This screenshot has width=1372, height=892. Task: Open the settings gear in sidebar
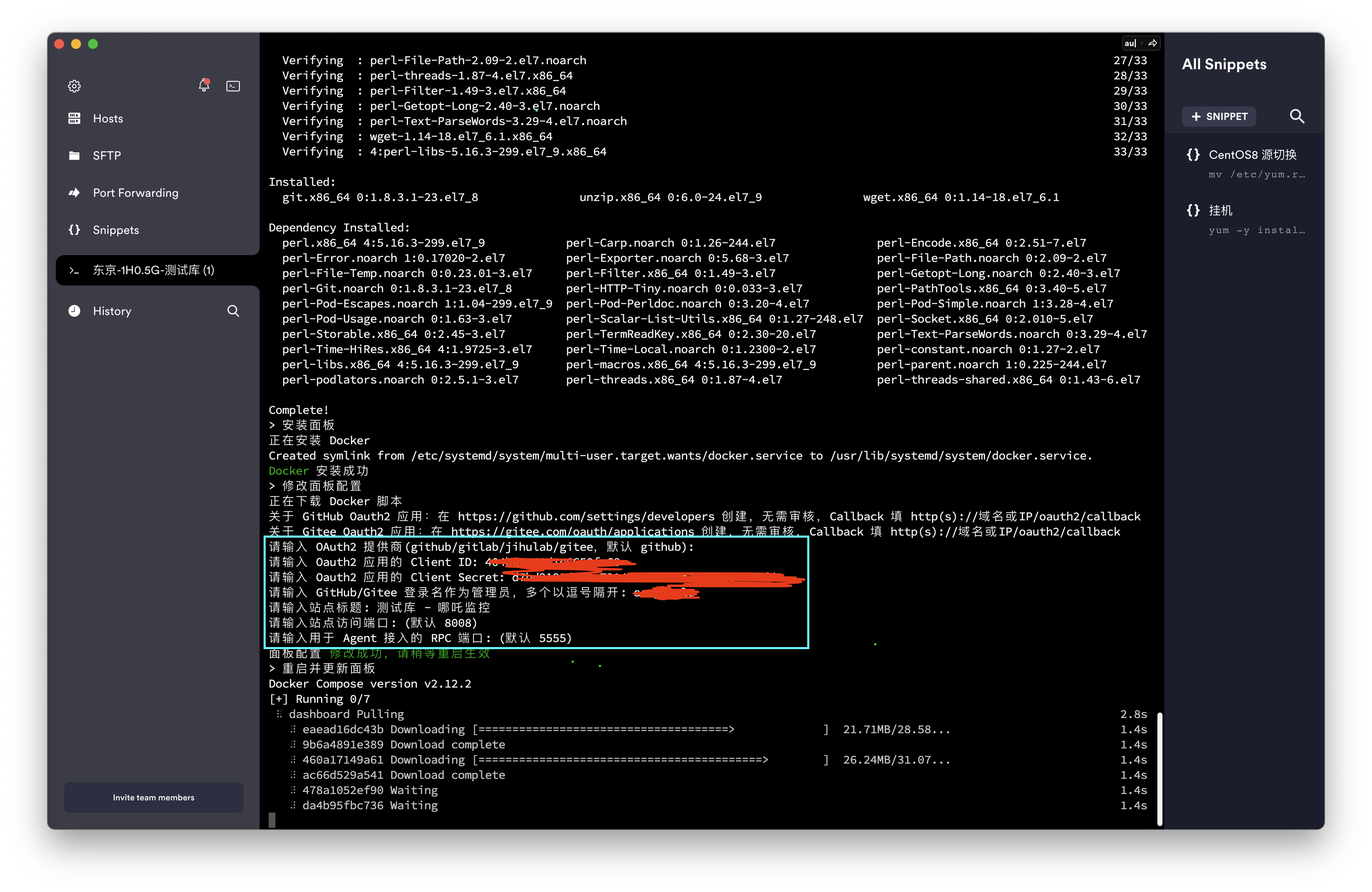click(x=74, y=86)
